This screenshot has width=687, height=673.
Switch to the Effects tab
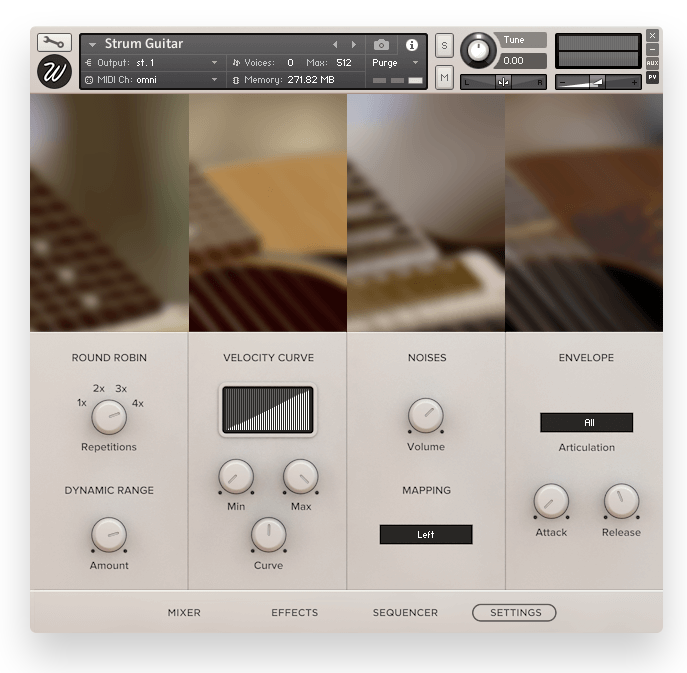tap(294, 612)
